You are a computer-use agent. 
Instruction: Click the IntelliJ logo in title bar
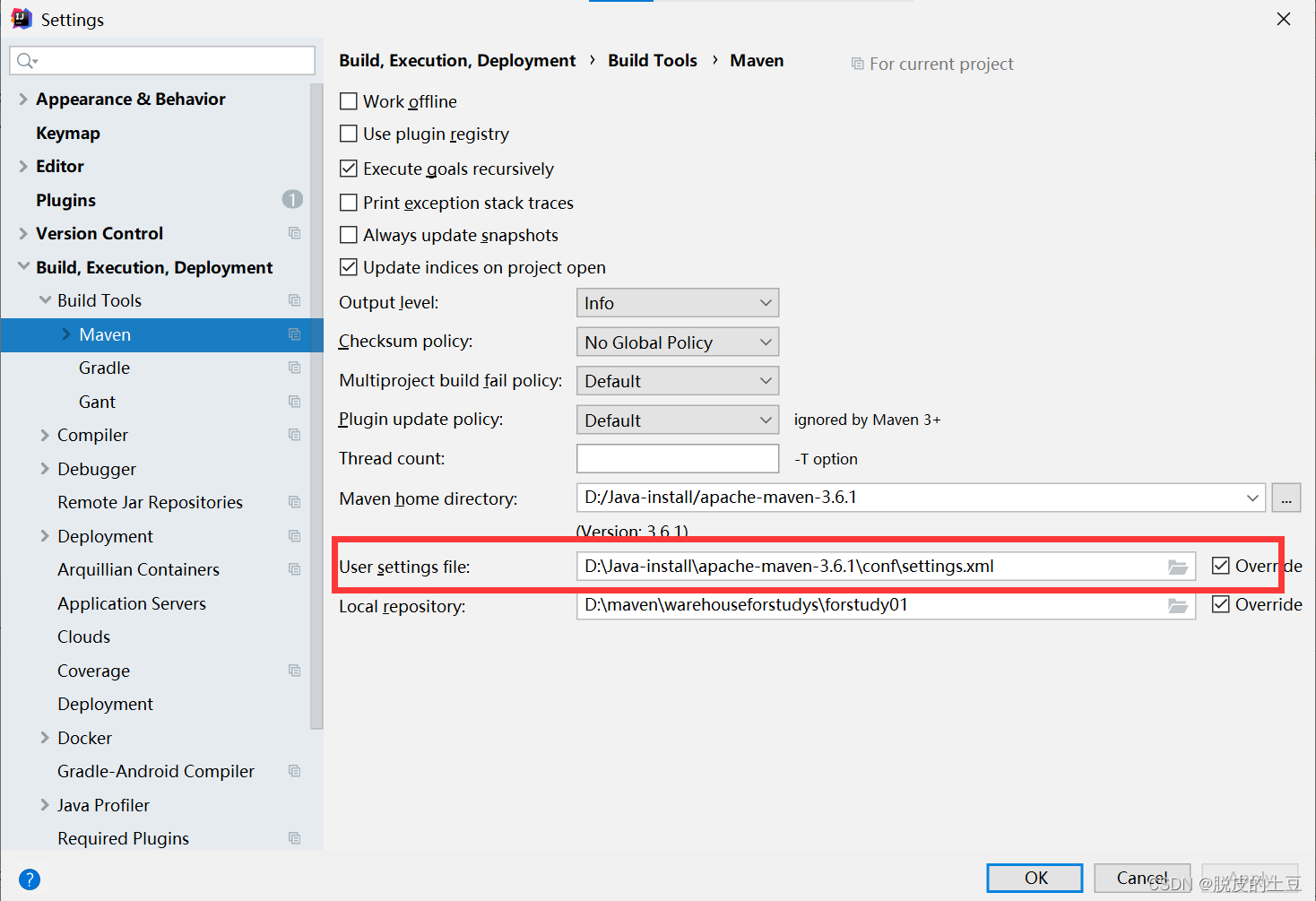(x=21, y=19)
